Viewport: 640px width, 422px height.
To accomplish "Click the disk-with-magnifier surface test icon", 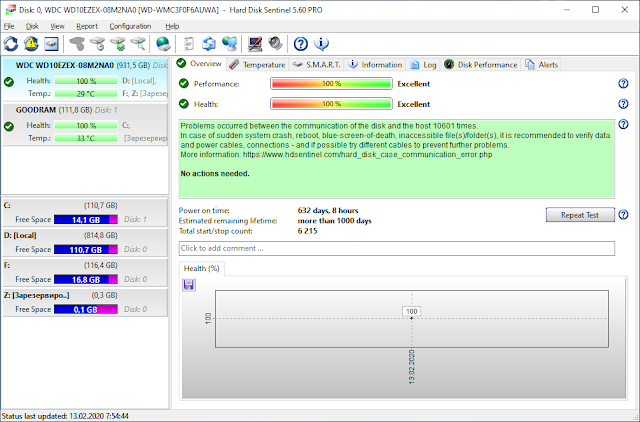I will [138, 44].
